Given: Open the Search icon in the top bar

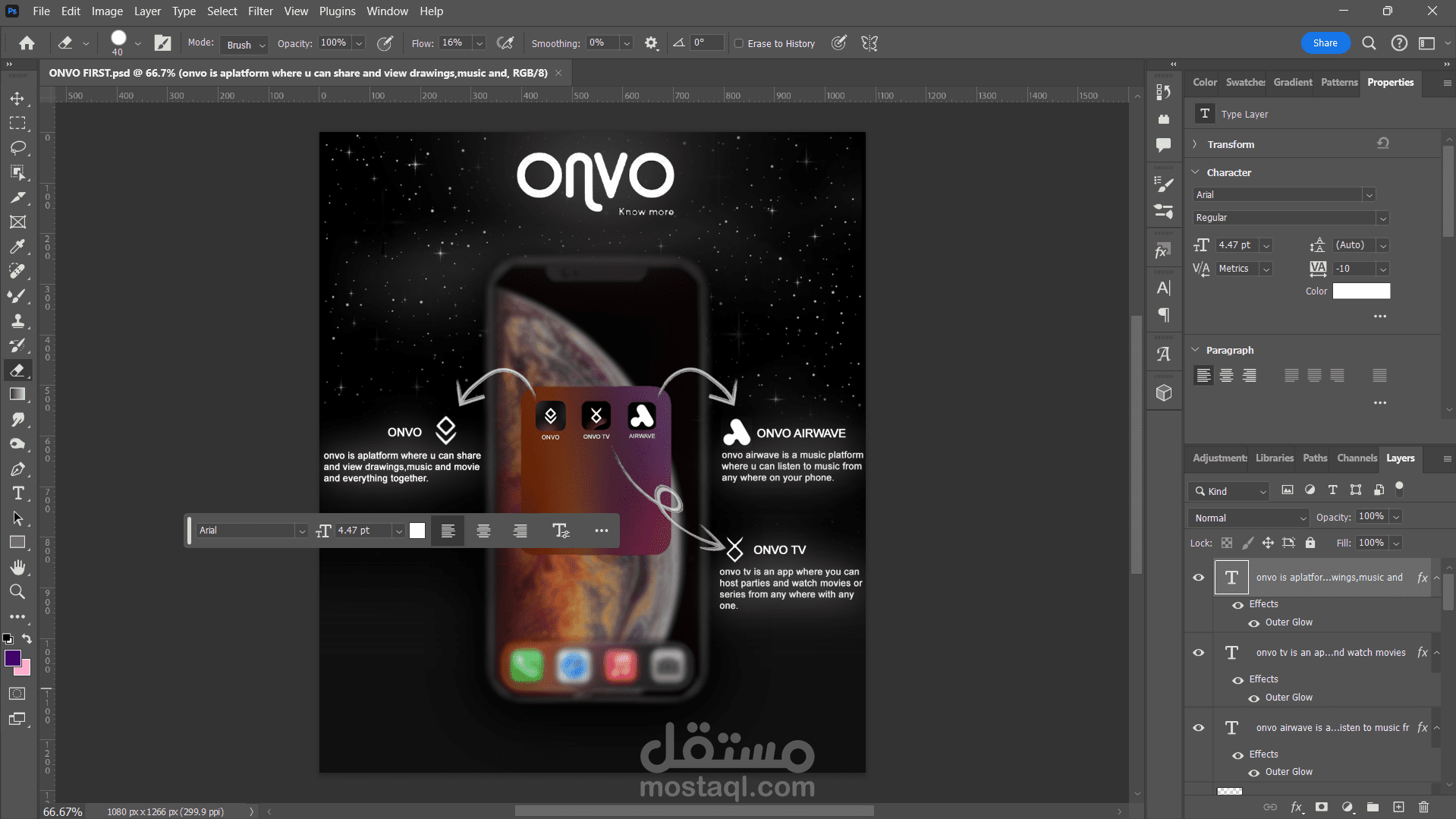Looking at the screenshot, I should [x=1369, y=43].
